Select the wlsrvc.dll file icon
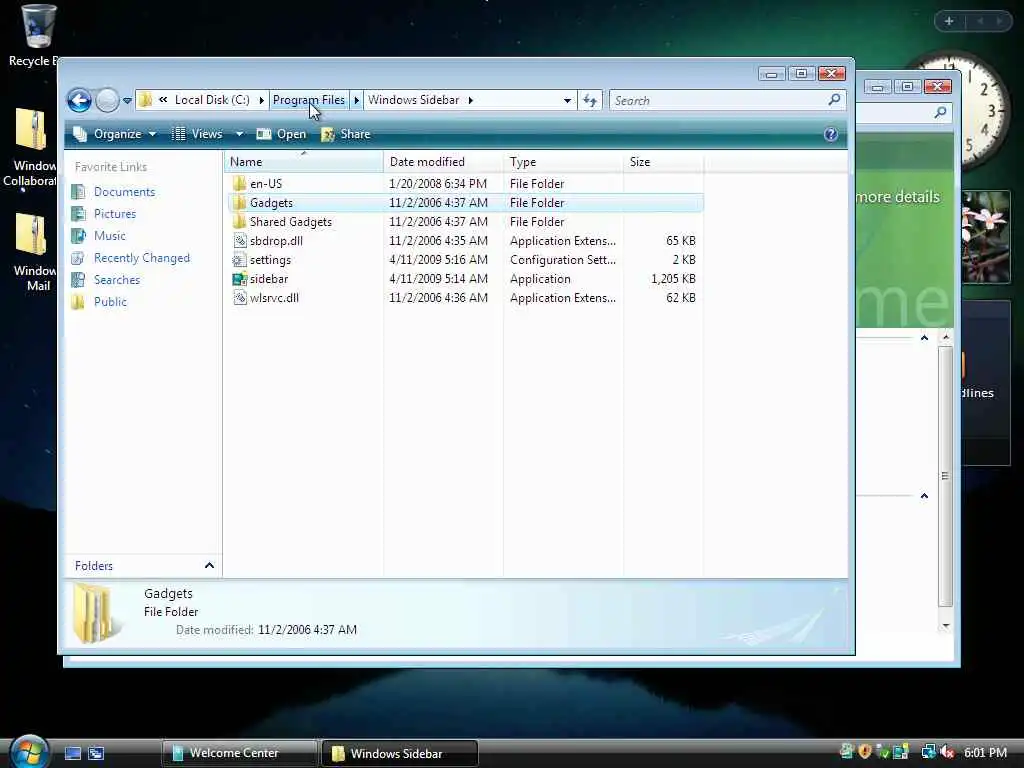 (x=240, y=298)
